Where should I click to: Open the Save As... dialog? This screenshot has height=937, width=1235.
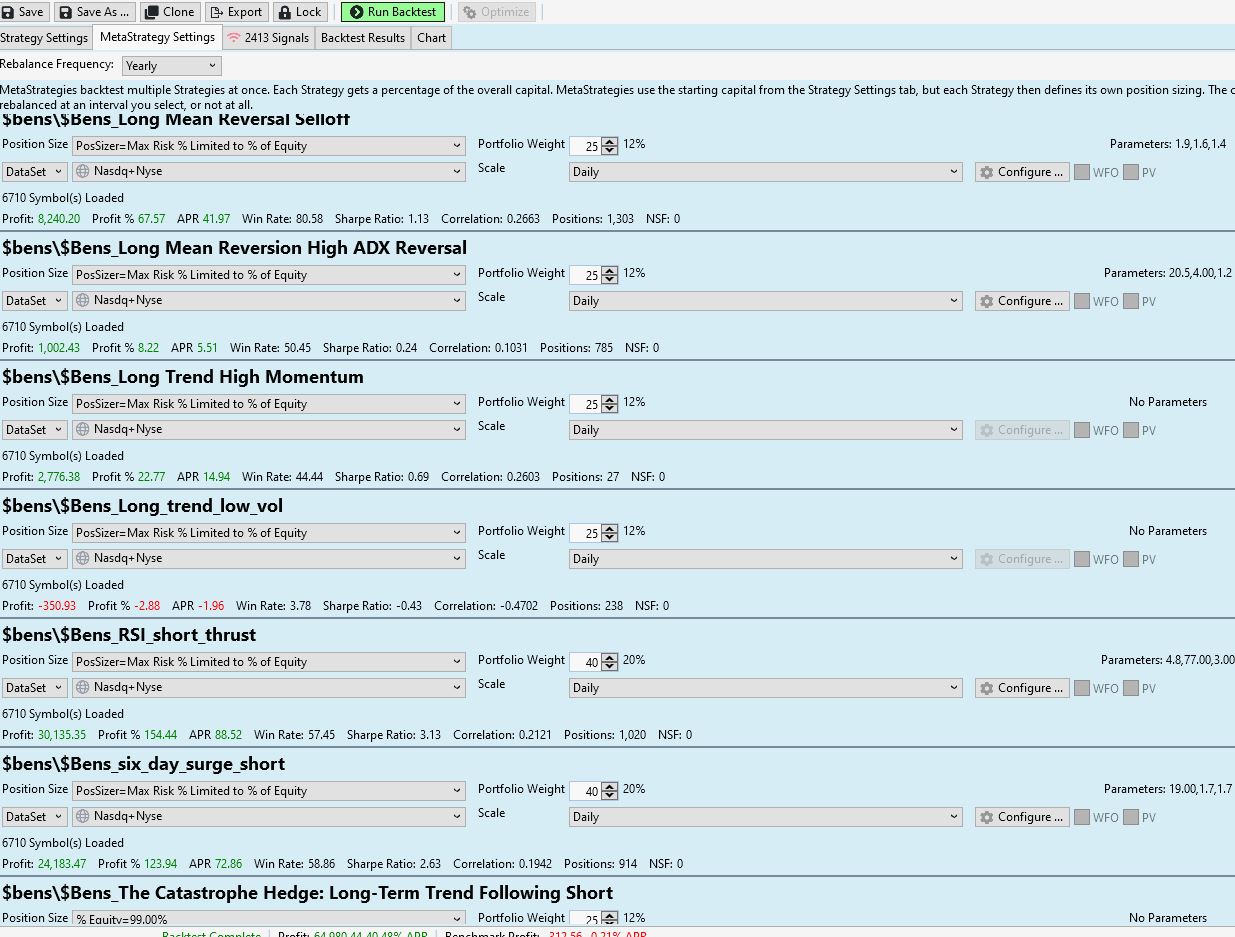pos(96,12)
